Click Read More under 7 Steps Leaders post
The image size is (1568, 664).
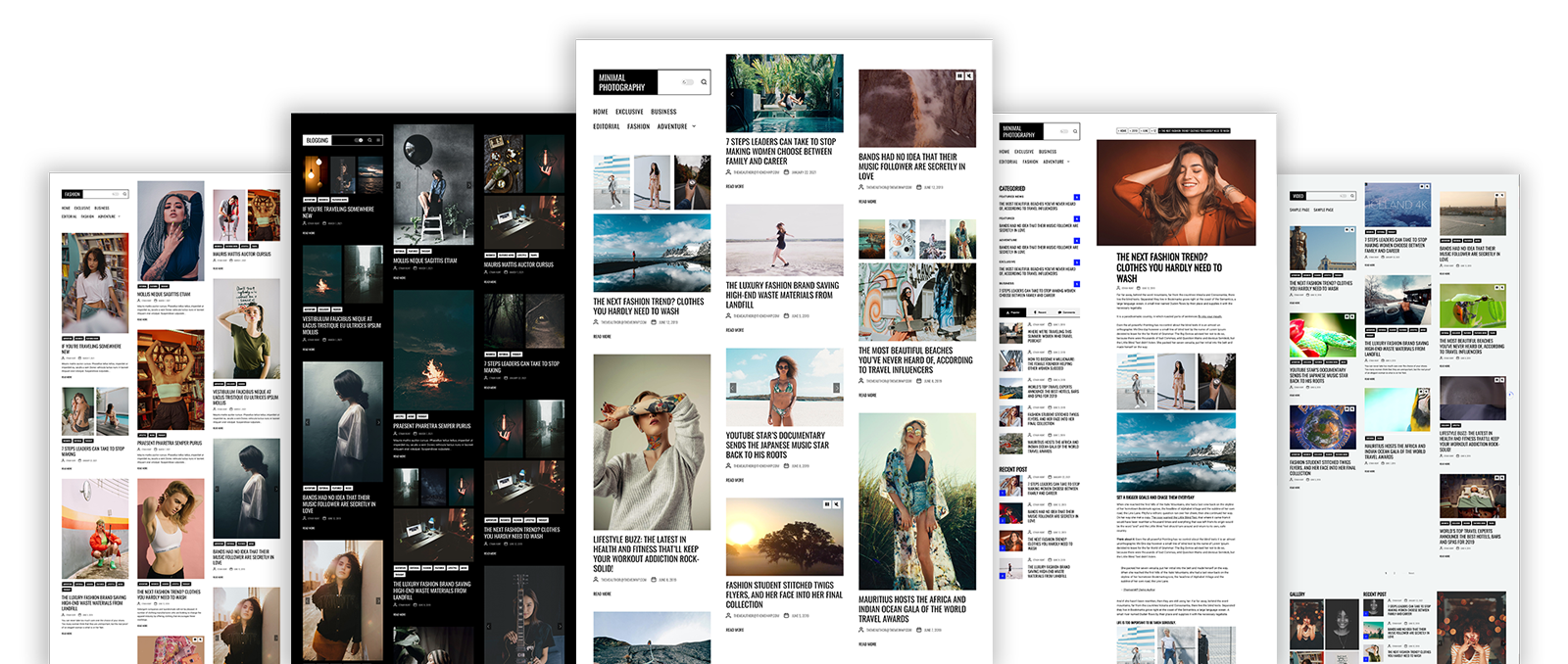click(x=734, y=186)
